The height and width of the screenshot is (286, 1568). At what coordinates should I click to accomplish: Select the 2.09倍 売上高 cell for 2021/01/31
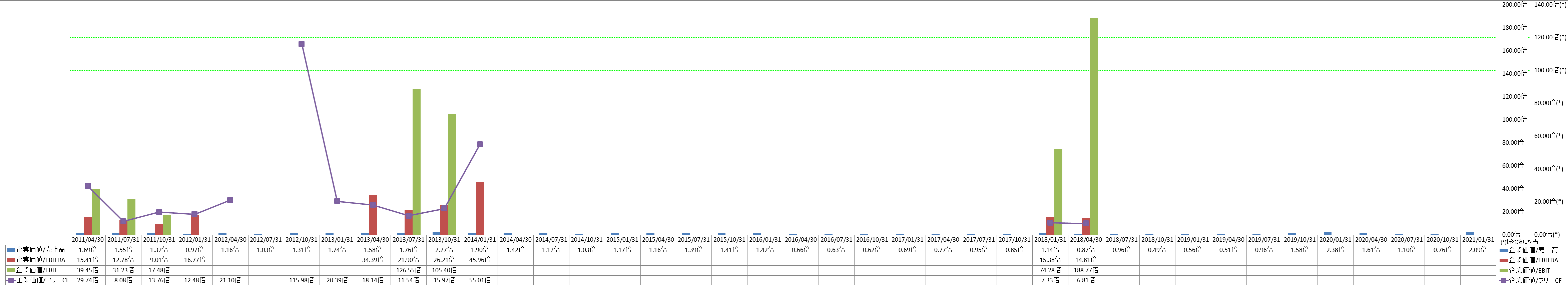coord(1478,249)
